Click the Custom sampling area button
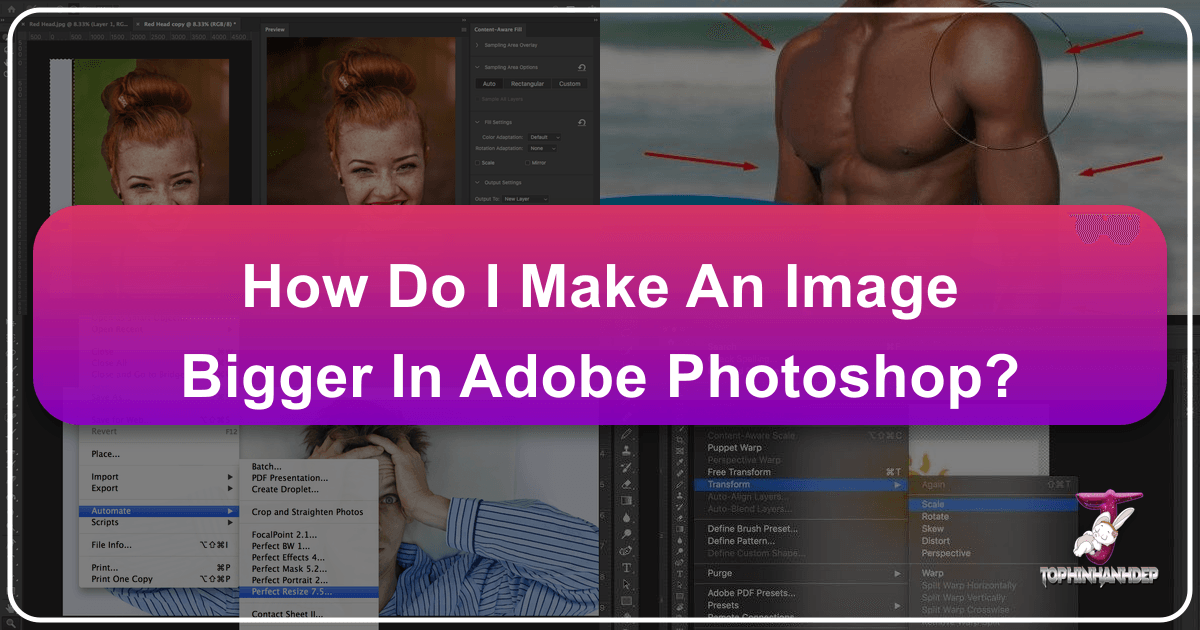Screen dimensions: 1200x630 [567, 84]
